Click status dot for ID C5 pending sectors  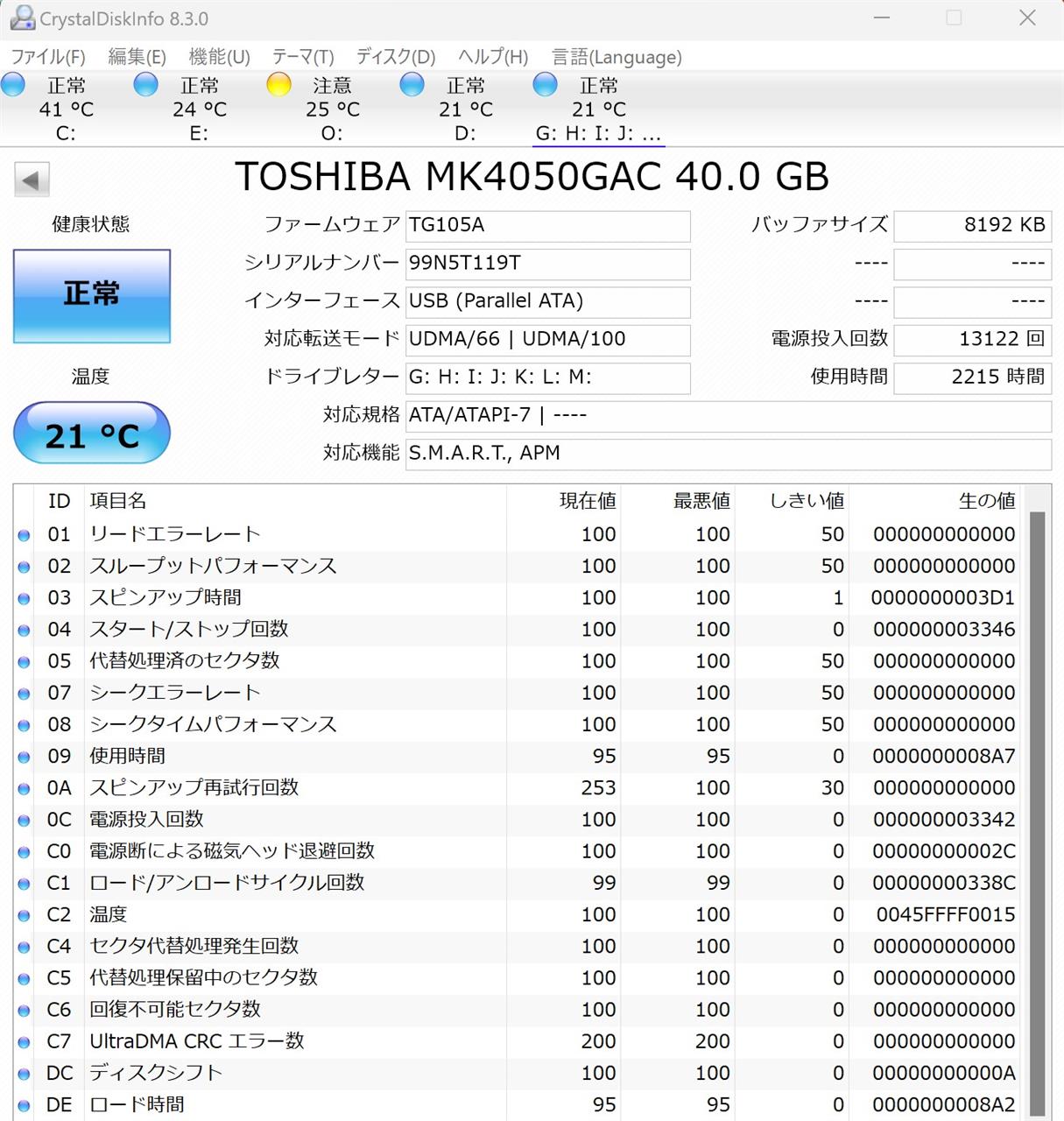point(24,978)
